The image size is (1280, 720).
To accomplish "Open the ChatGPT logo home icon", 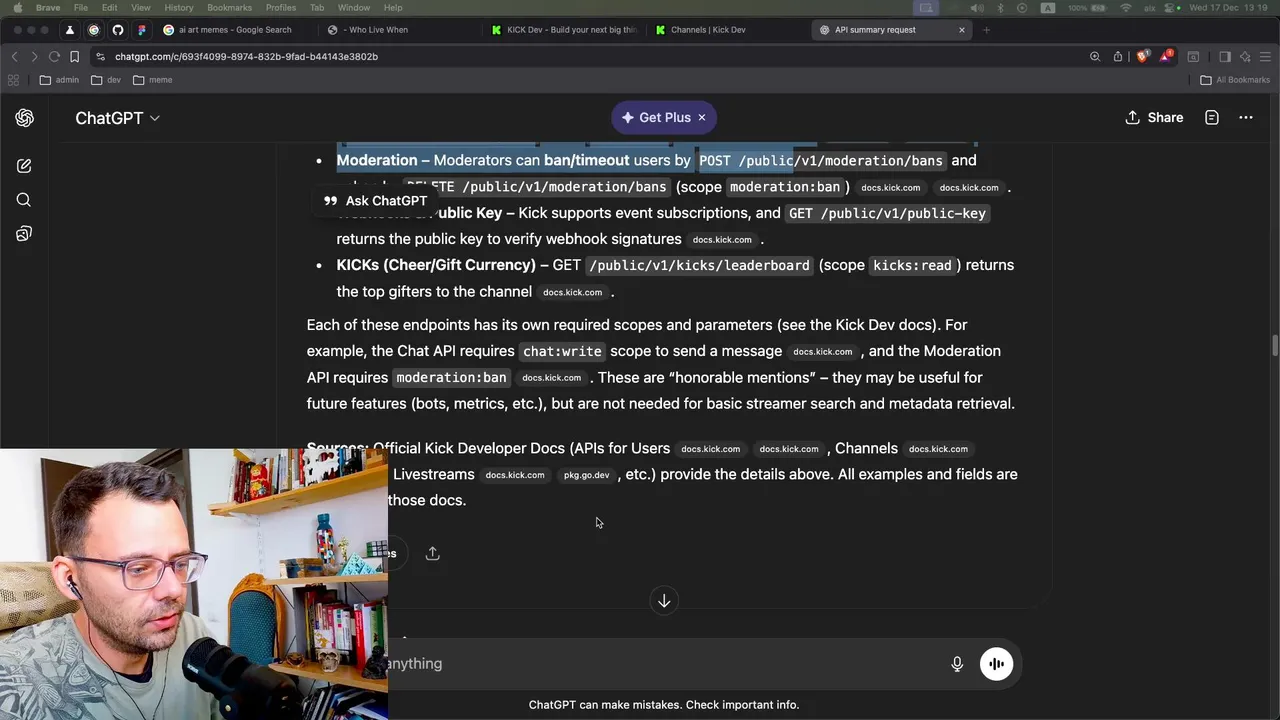I will click(24, 118).
